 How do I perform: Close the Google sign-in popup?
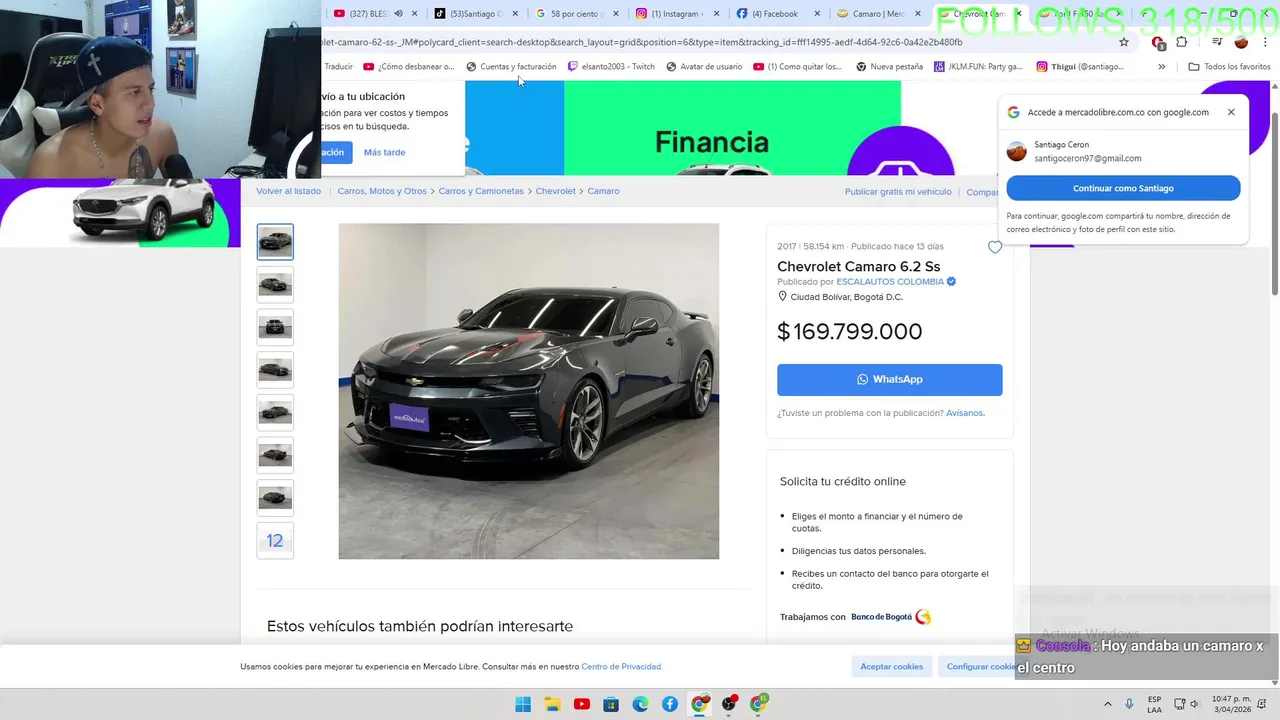click(1231, 112)
